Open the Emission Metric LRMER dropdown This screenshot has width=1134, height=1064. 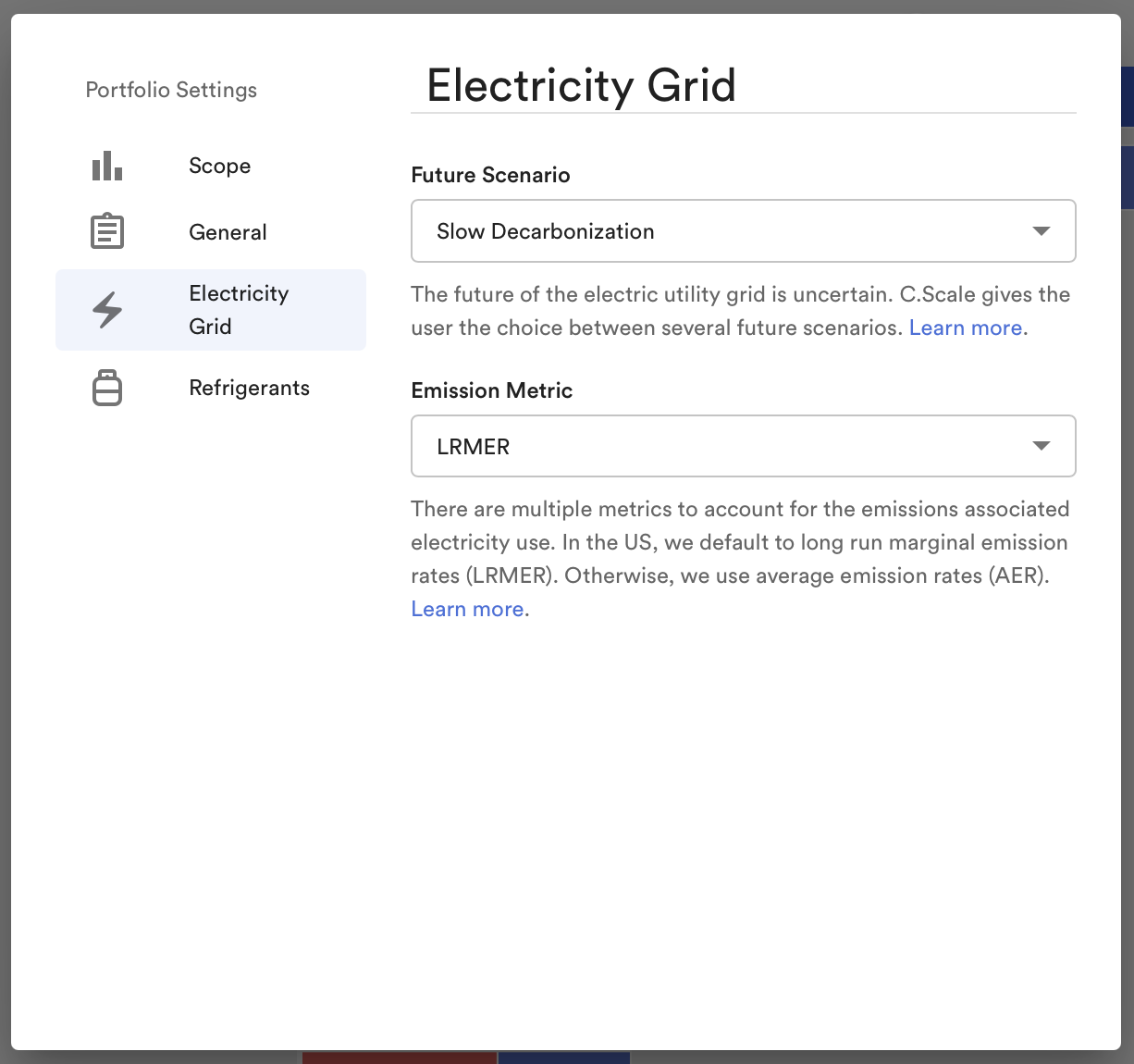743,446
